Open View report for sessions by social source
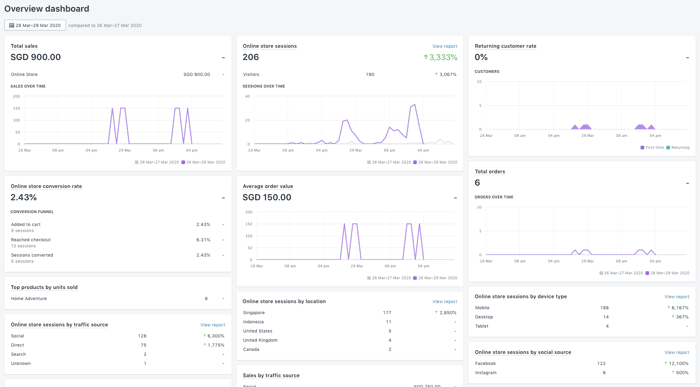This screenshot has width=700, height=387. (677, 353)
